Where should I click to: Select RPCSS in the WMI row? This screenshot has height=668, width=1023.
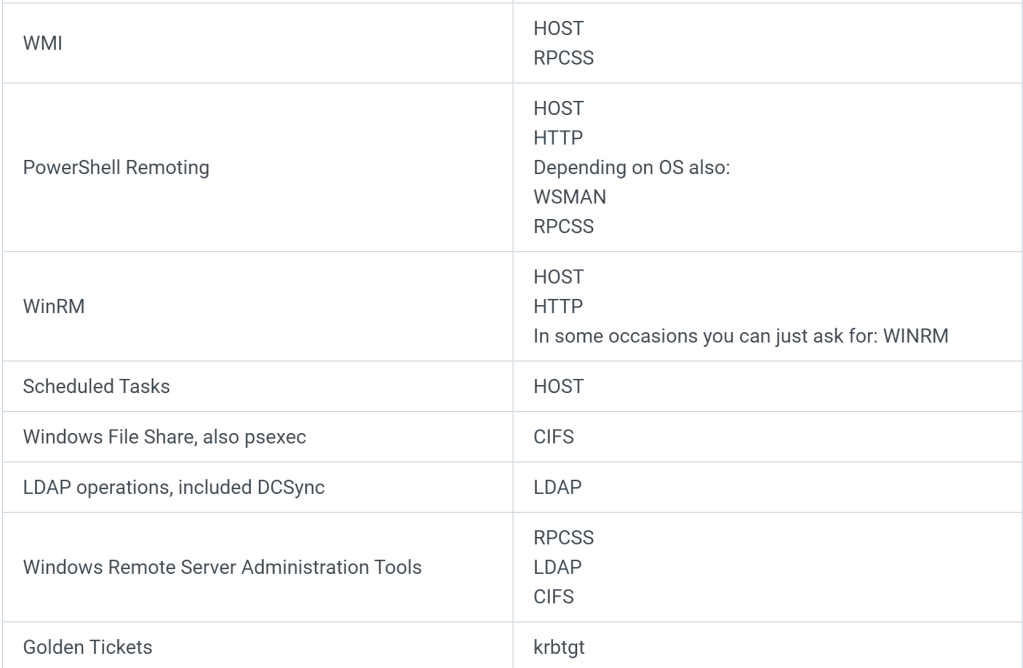click(x=564, y=58)
